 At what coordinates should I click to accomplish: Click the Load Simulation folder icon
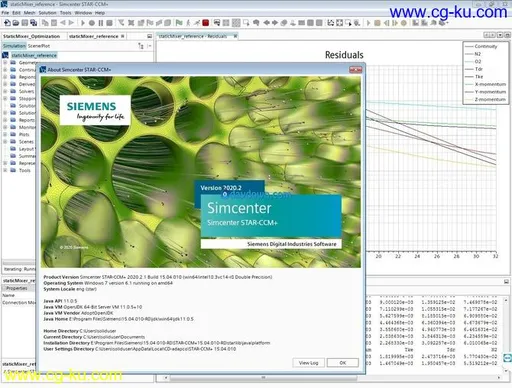pyautogui.click(x=16, y=23)
